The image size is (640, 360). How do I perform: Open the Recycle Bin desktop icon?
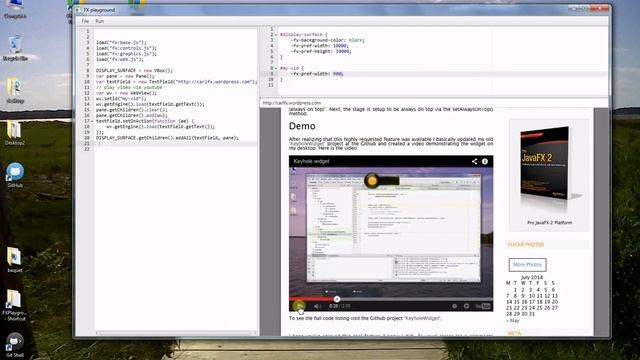(x=15, y=48)
